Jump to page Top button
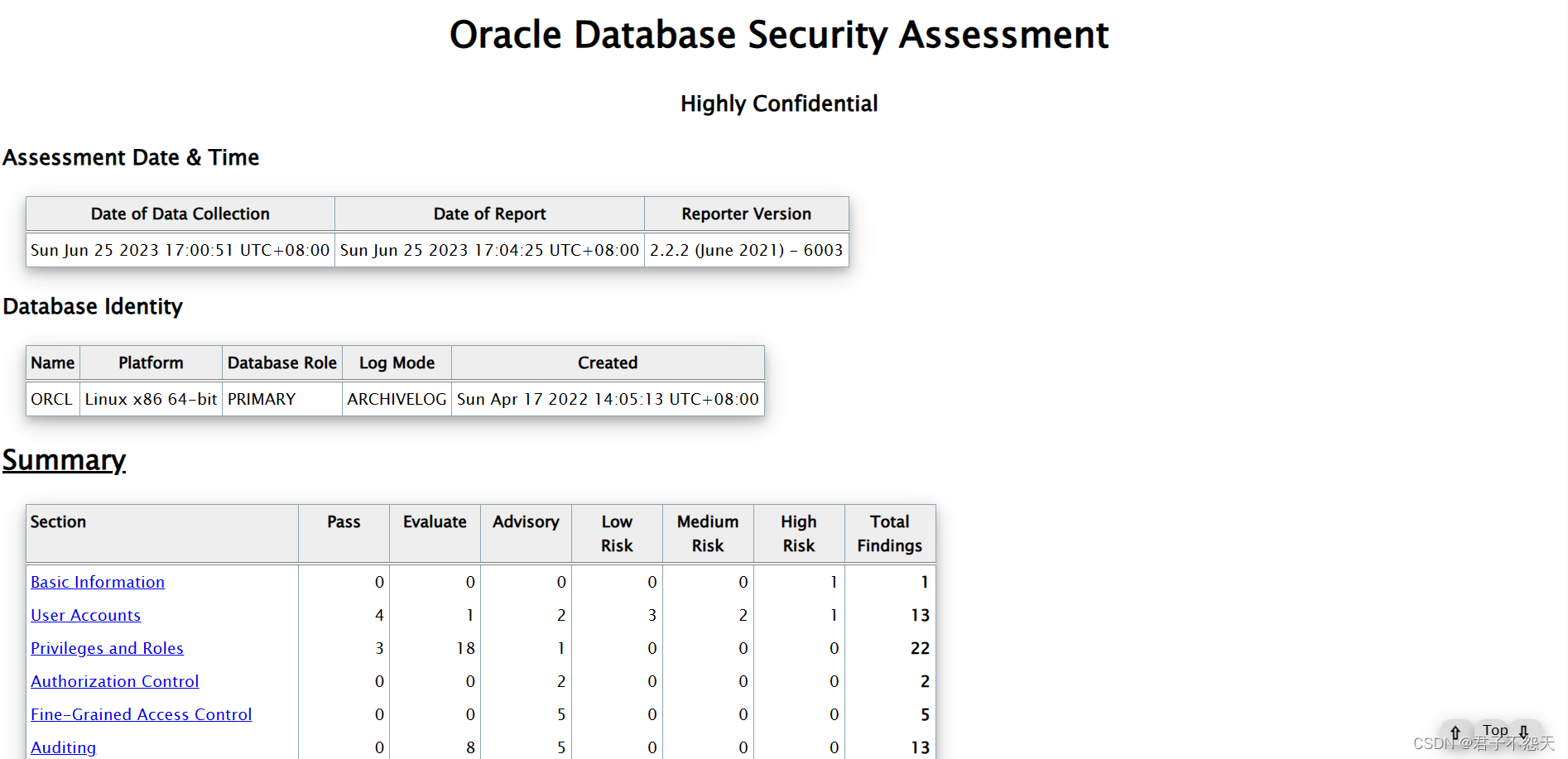1568x759 pixels. coord(1495,730)
